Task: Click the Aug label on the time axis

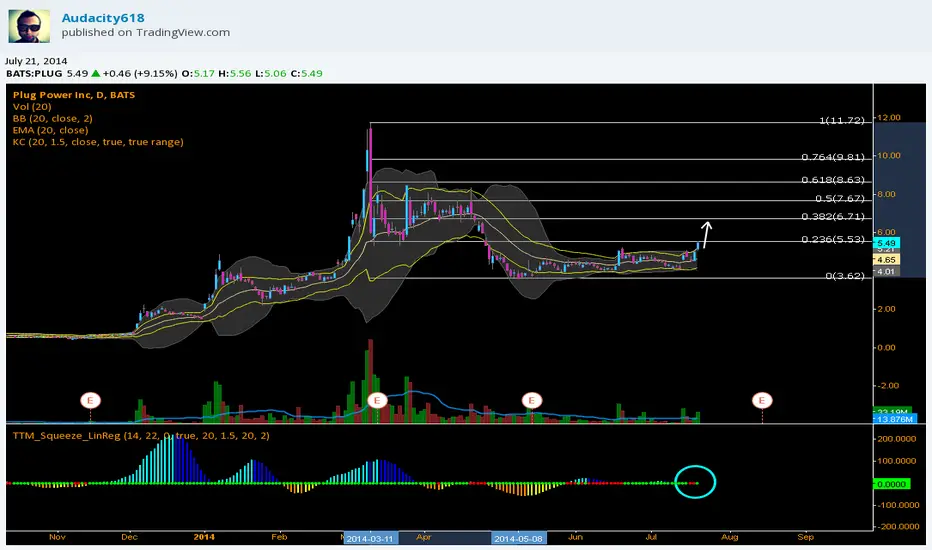Action: tap(729, 537)
